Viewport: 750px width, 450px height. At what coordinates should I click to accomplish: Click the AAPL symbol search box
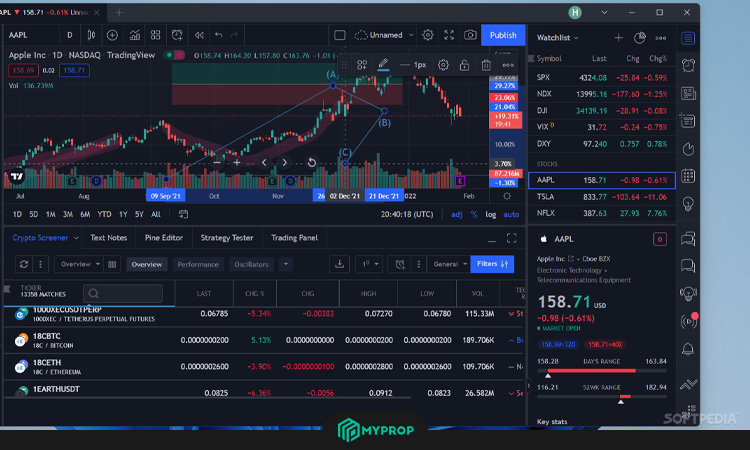(31, 35)
